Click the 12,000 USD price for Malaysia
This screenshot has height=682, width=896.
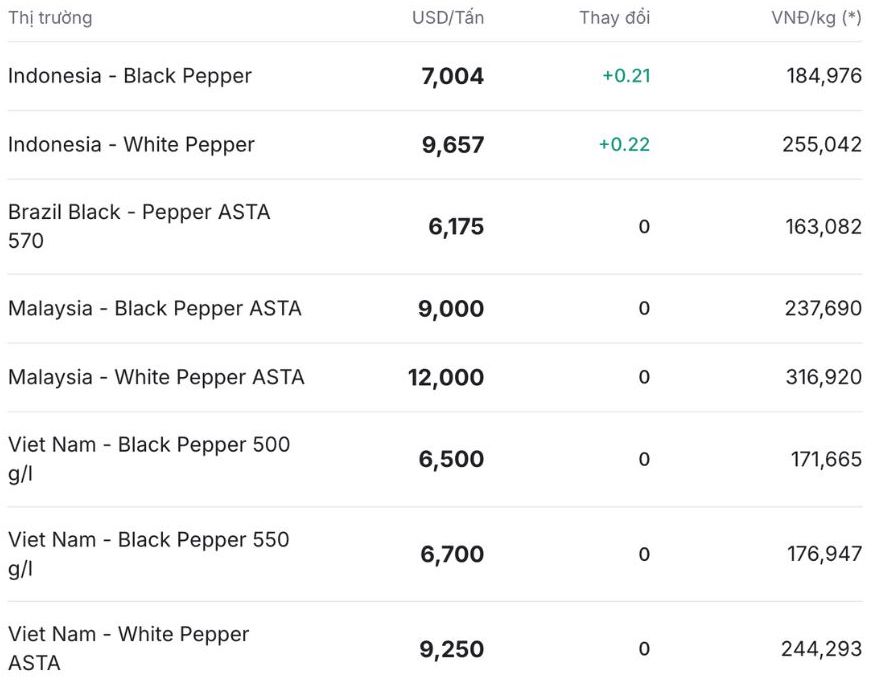coord(446,377)
